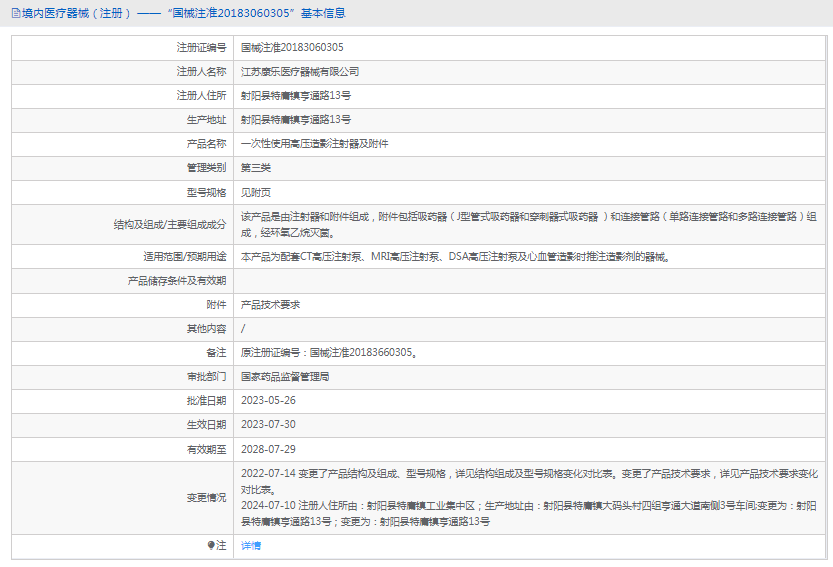Click the 生产地址 label
This screenshot has height=567, width=833.
206,120
